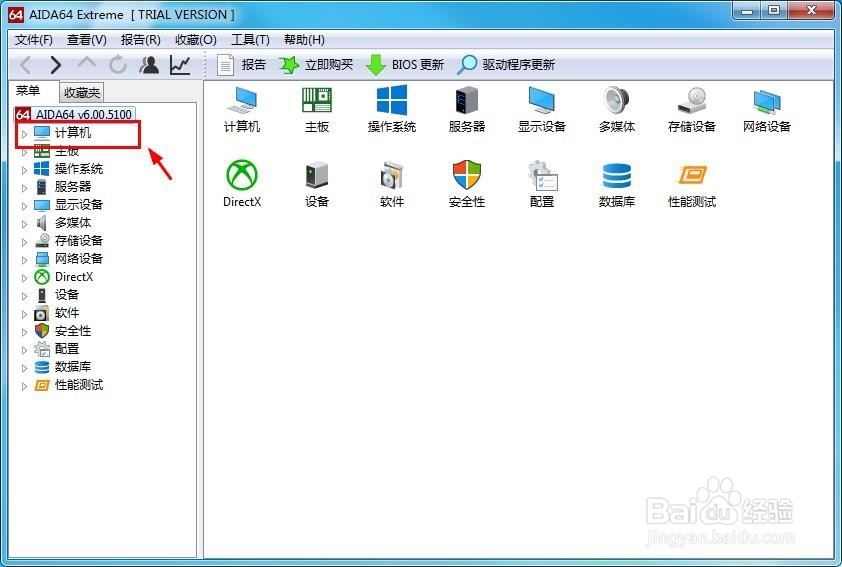Viewport: 842px width, 567px height.
Task: Select 性能测试 in the sidebar tree
Action: pos(68,385)
